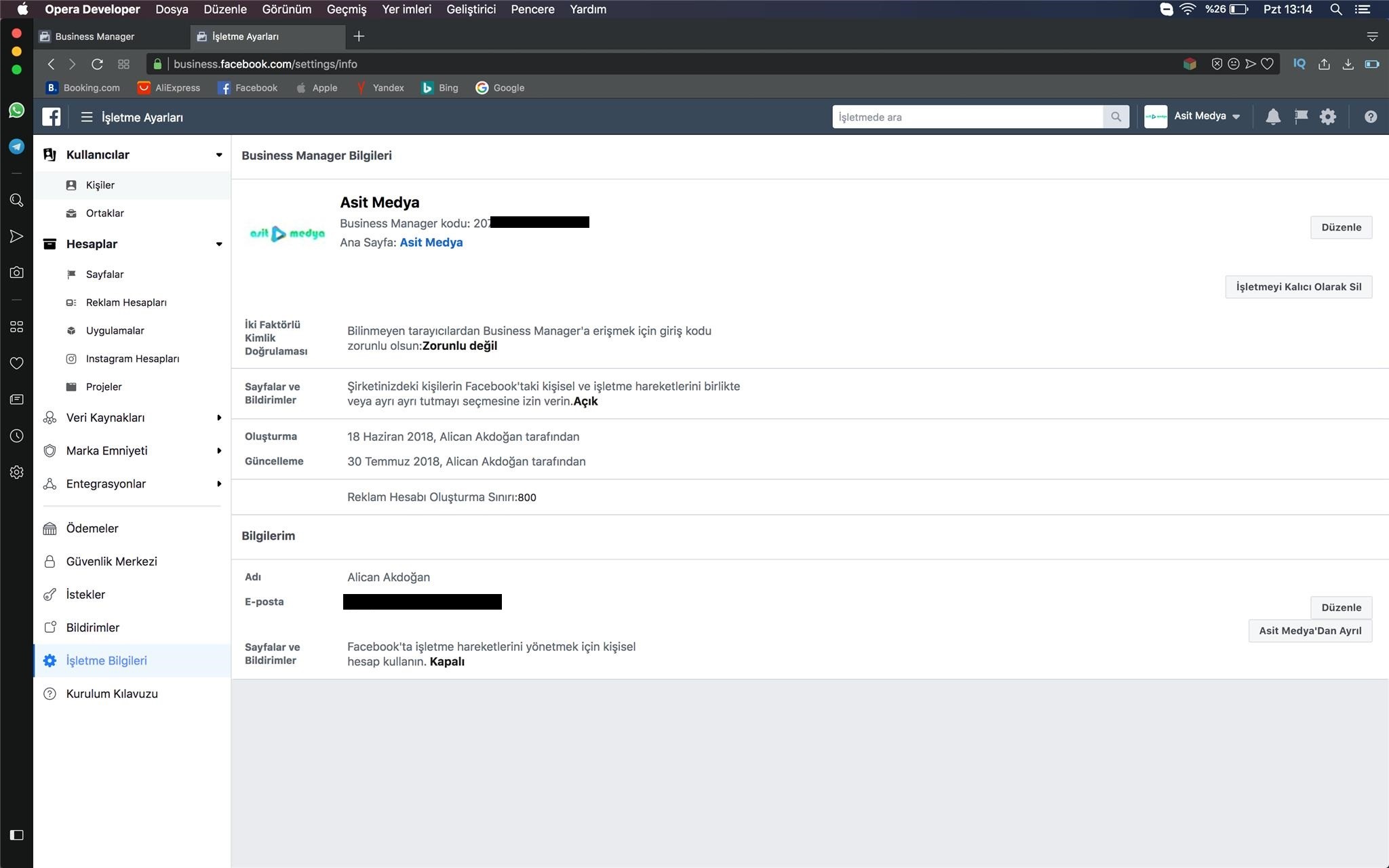Screen dimensions: 1389x868
Task: Open the Görünüm menu
Action: (x=287, y=9)
